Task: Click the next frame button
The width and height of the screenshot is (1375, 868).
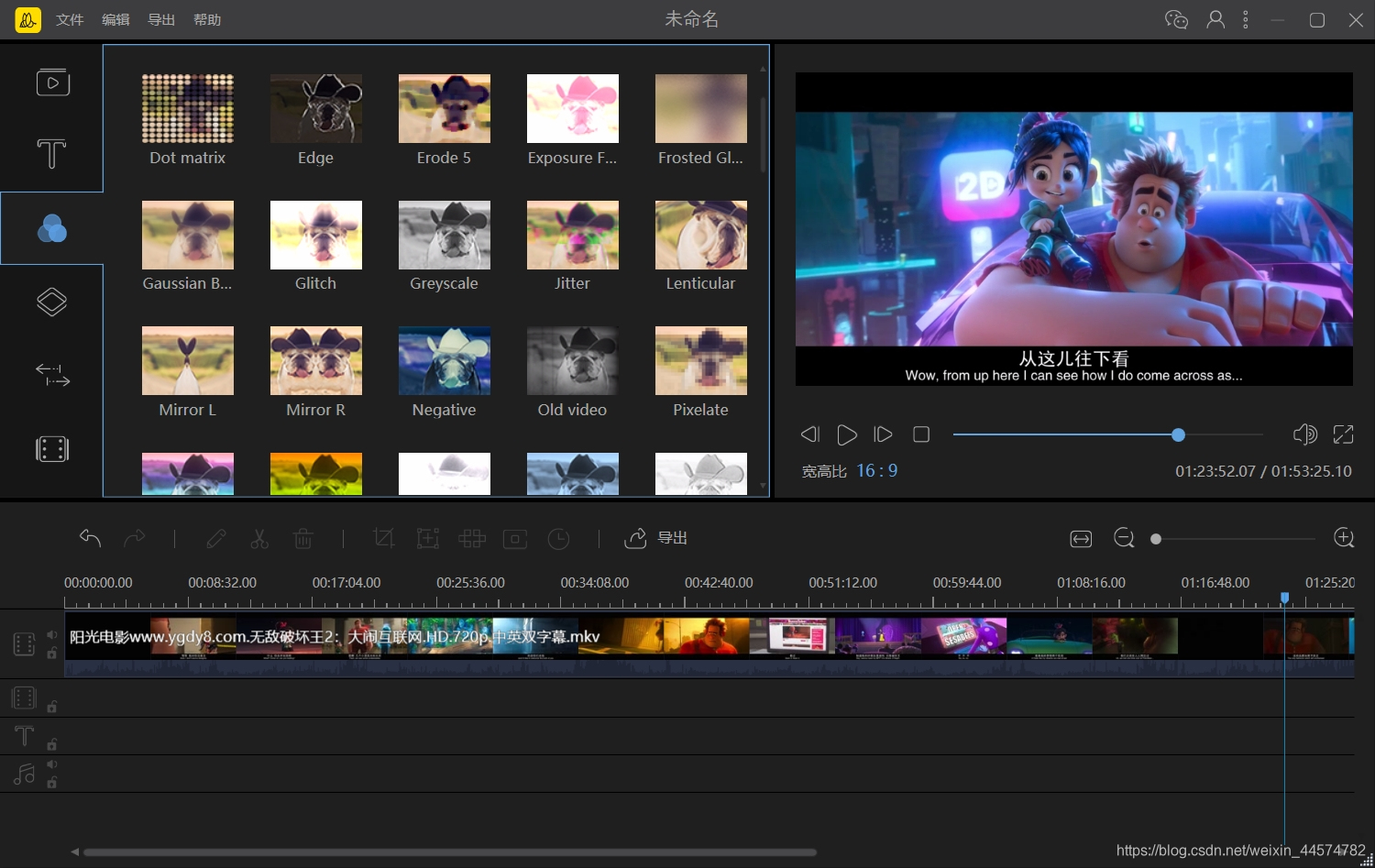Action: click(x=883, y=434)
